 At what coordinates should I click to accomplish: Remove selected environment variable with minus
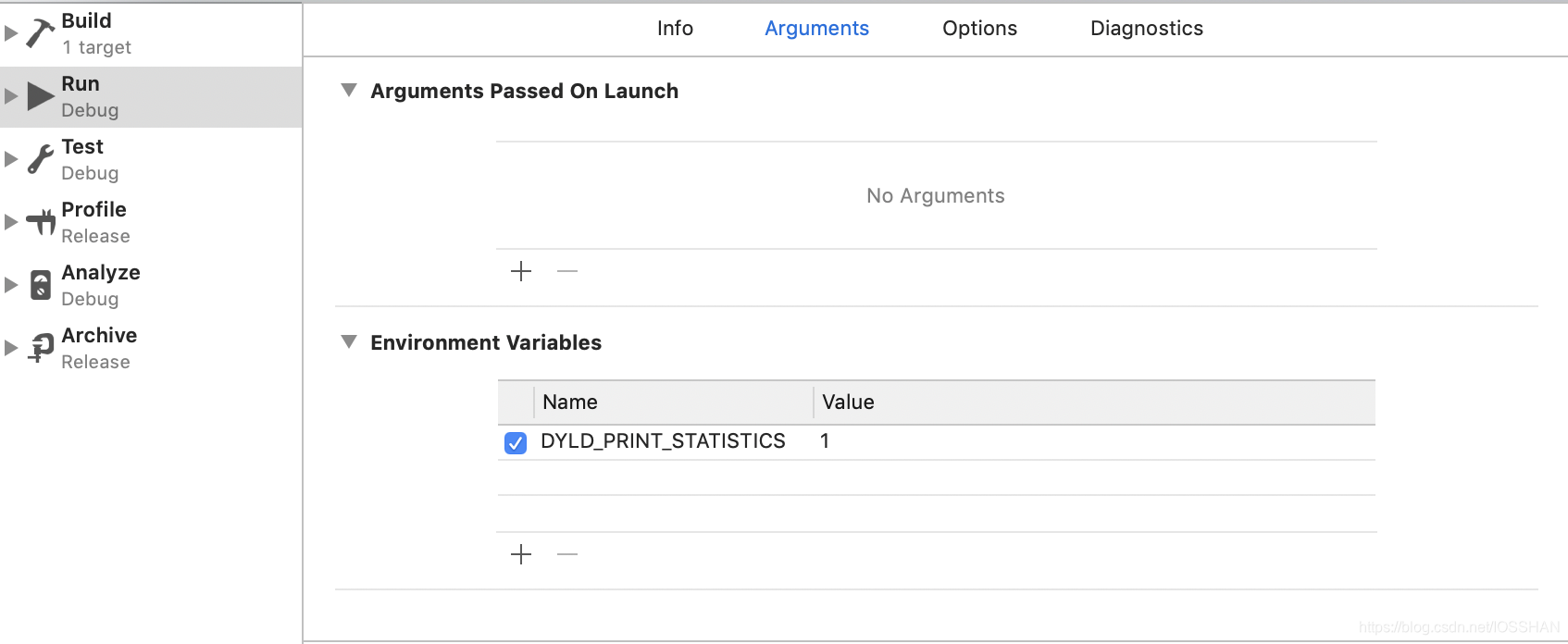point(567,554)
